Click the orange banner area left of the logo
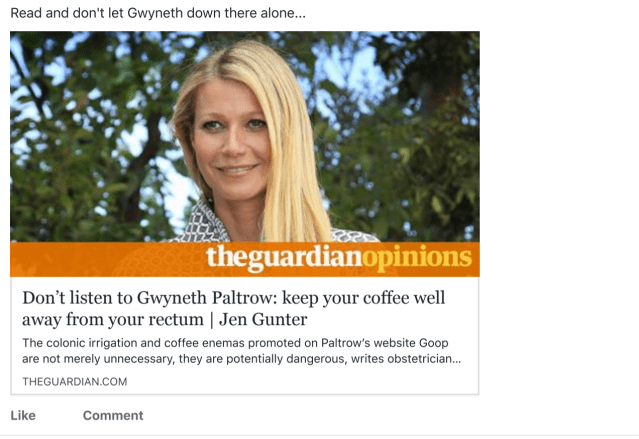This screenshot has width=639, height=439. pyautogui.click(x=106, y=259)
